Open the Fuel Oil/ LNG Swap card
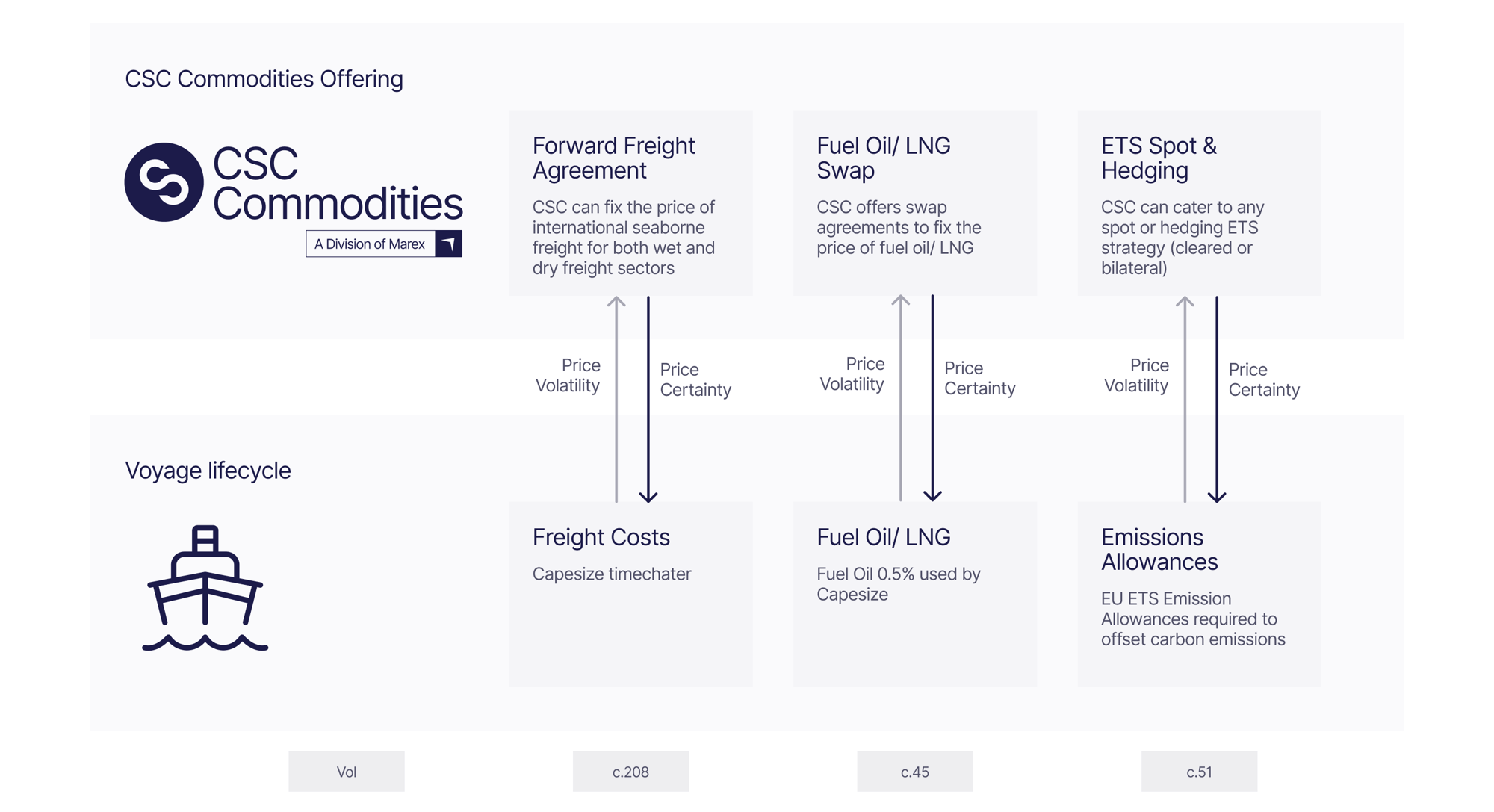The width and height of the screenshot is (1494, 812). 915,203
